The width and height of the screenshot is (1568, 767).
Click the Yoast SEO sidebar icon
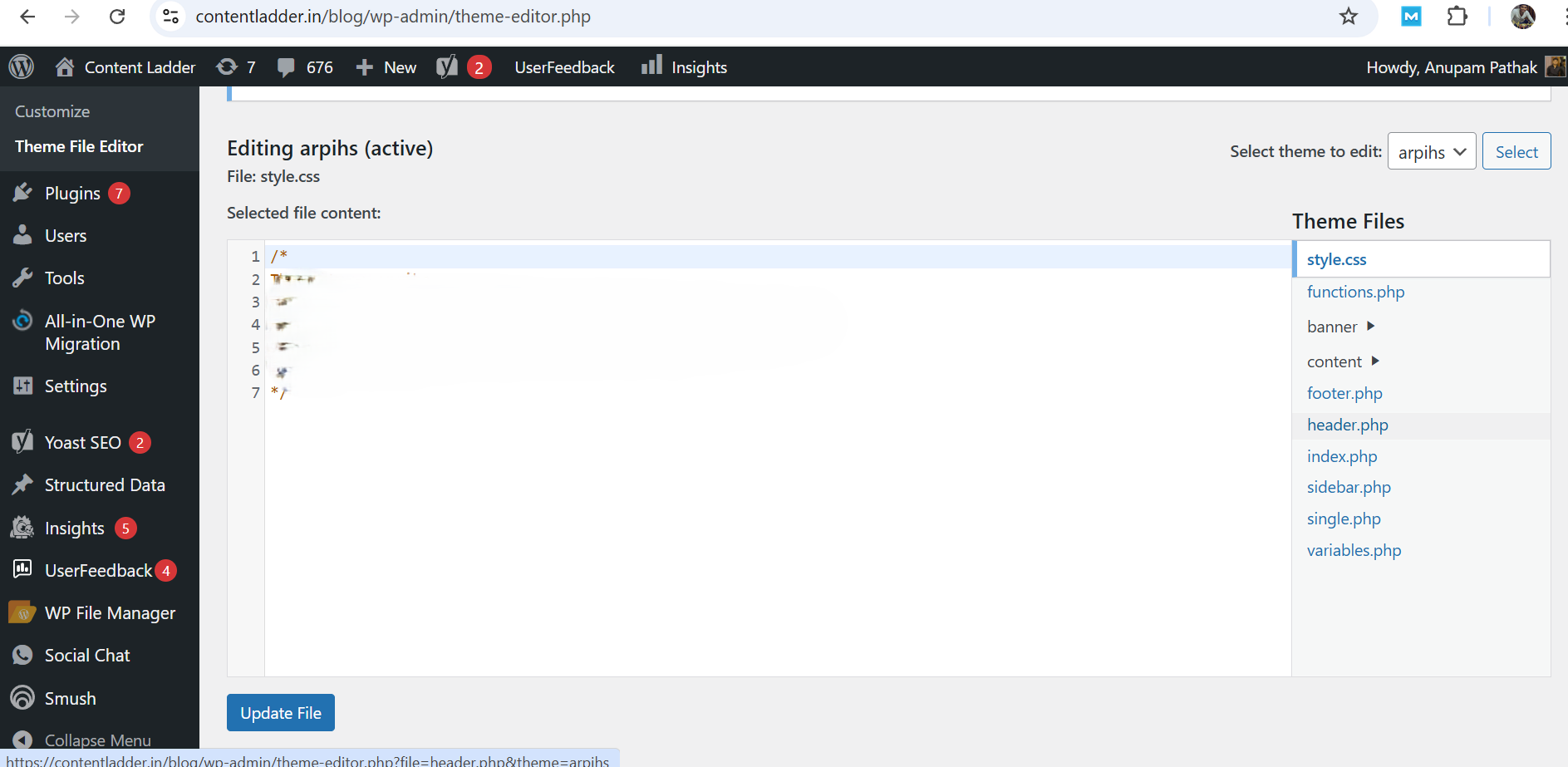(22, 442)
